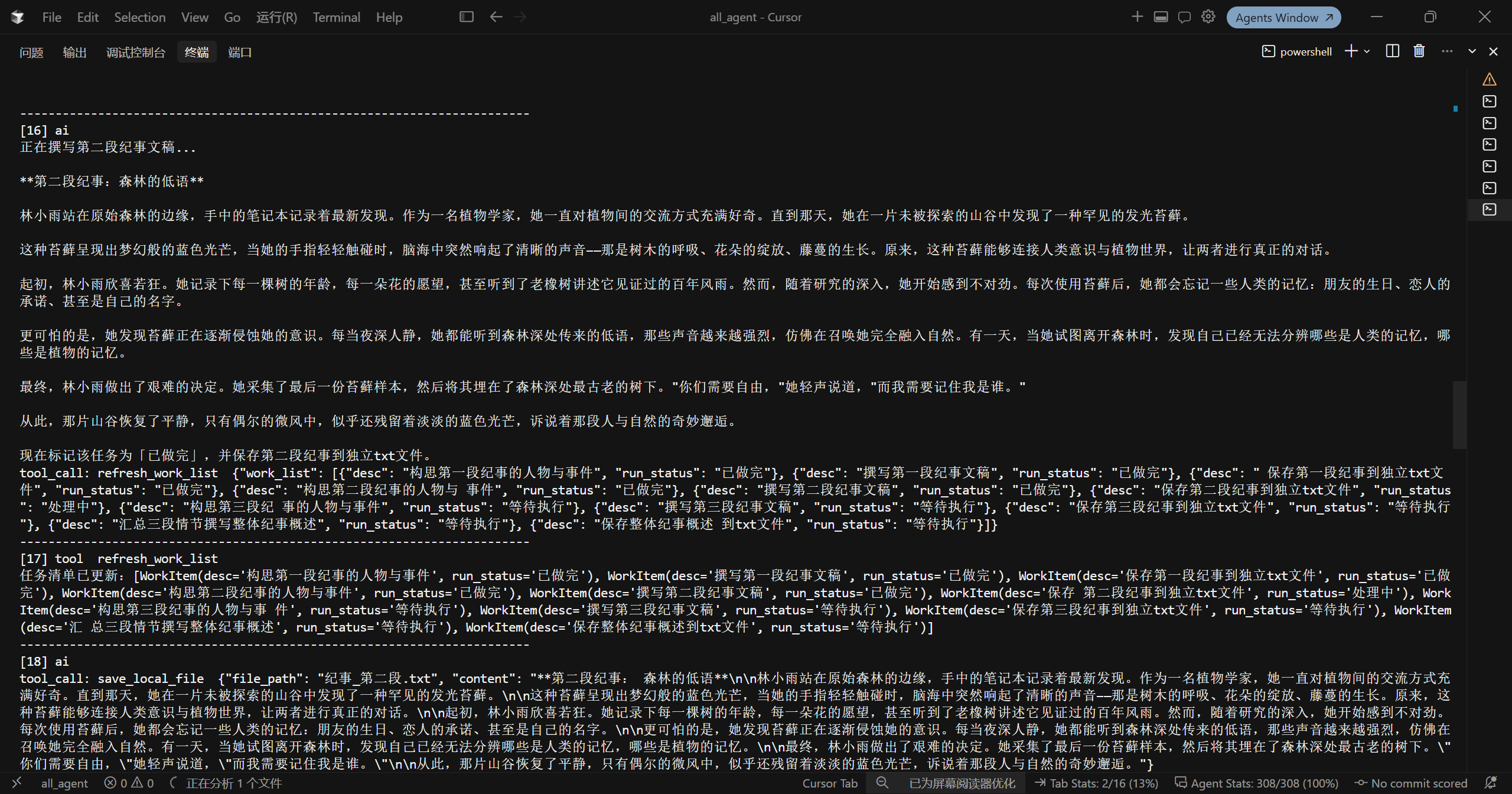Click 已为屏幕阅读器优化 status entry
This screenshot has width=1512, height=794.
point(962,783)
